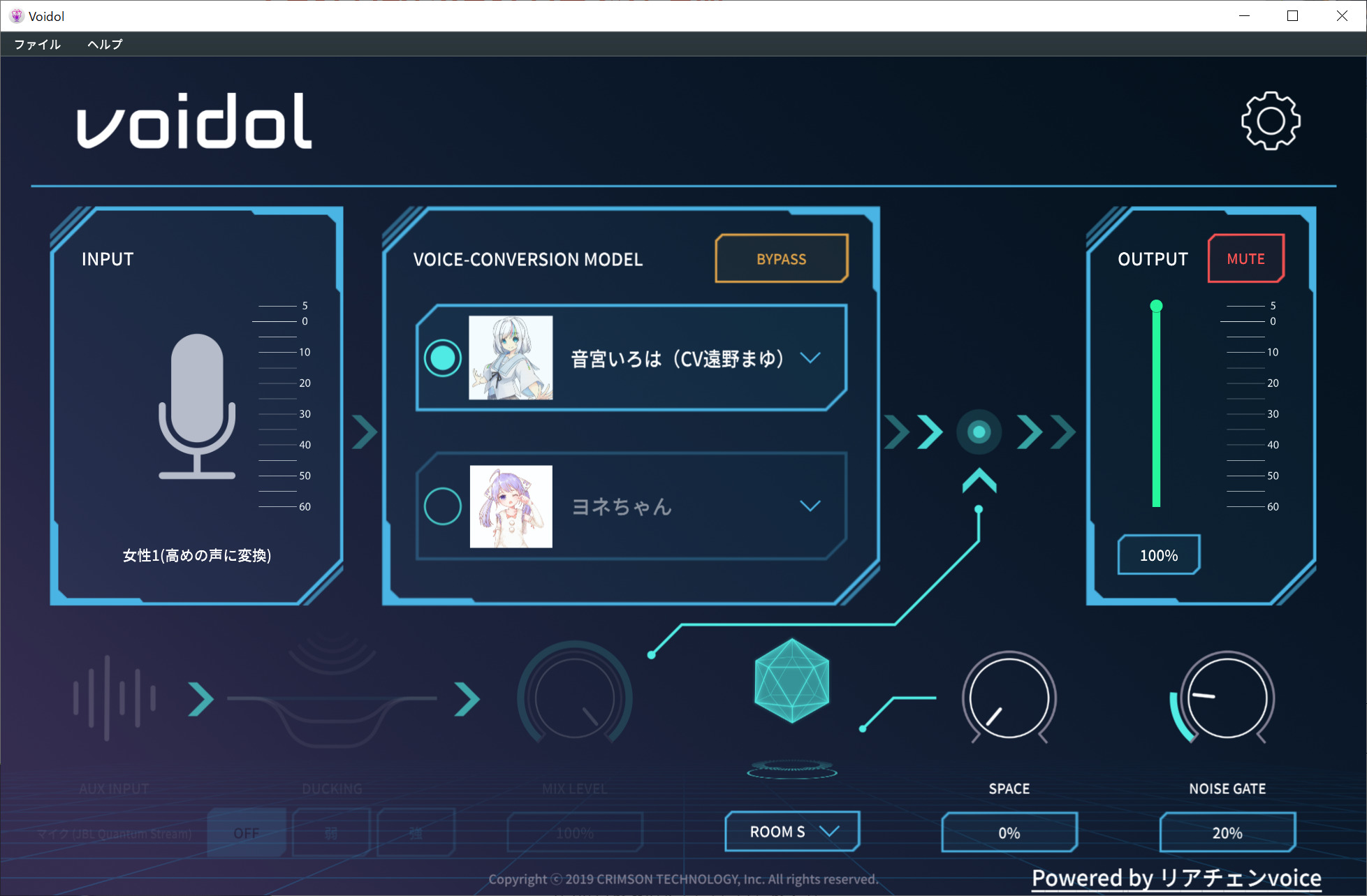The height and width of the screenshot is (896, 1367).
Task: Click ヨネちゃん character thumbnail
Action: [x=511, y=506]
